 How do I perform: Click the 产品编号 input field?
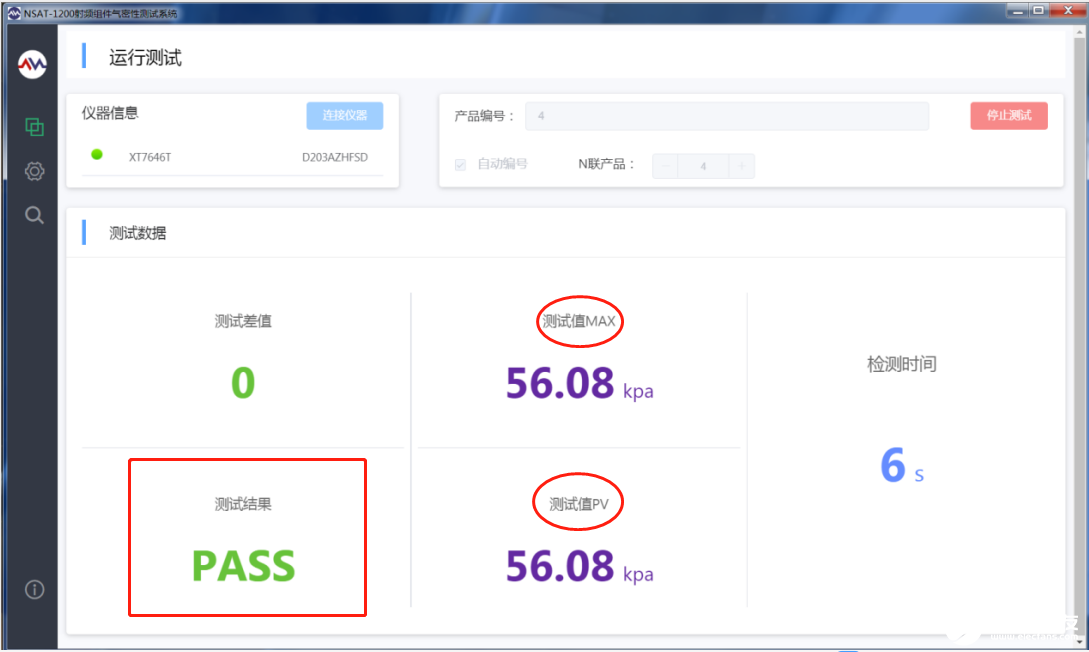(x=726, y=116)
